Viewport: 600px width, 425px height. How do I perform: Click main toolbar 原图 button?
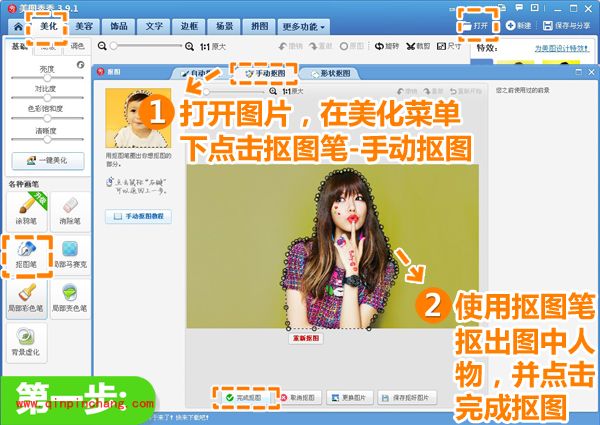pyautogui.click(x=352, y=46)
